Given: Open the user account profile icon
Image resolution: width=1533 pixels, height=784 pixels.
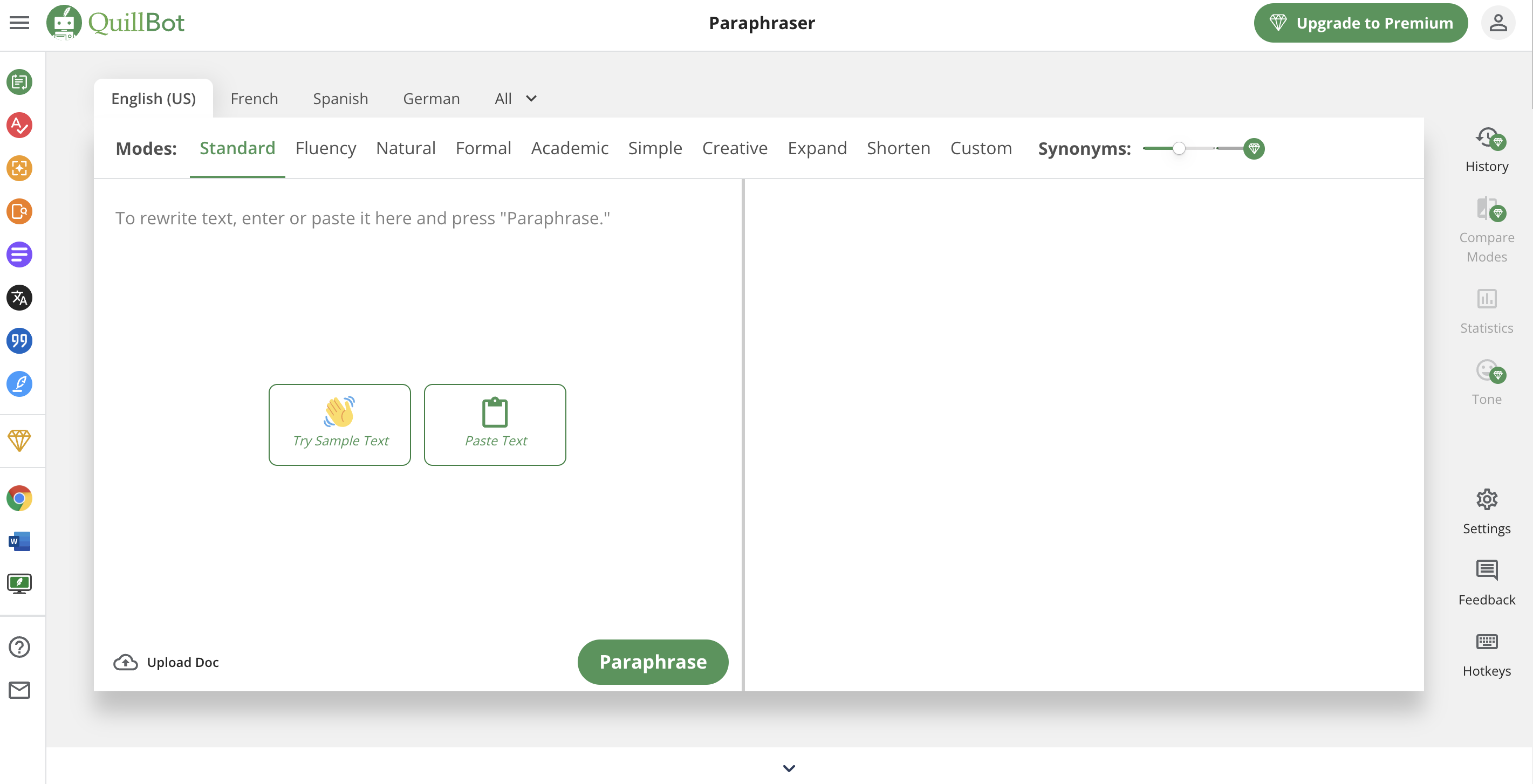Looking at the screenshot, I should pyautogui.click(x=1498, y=23).
